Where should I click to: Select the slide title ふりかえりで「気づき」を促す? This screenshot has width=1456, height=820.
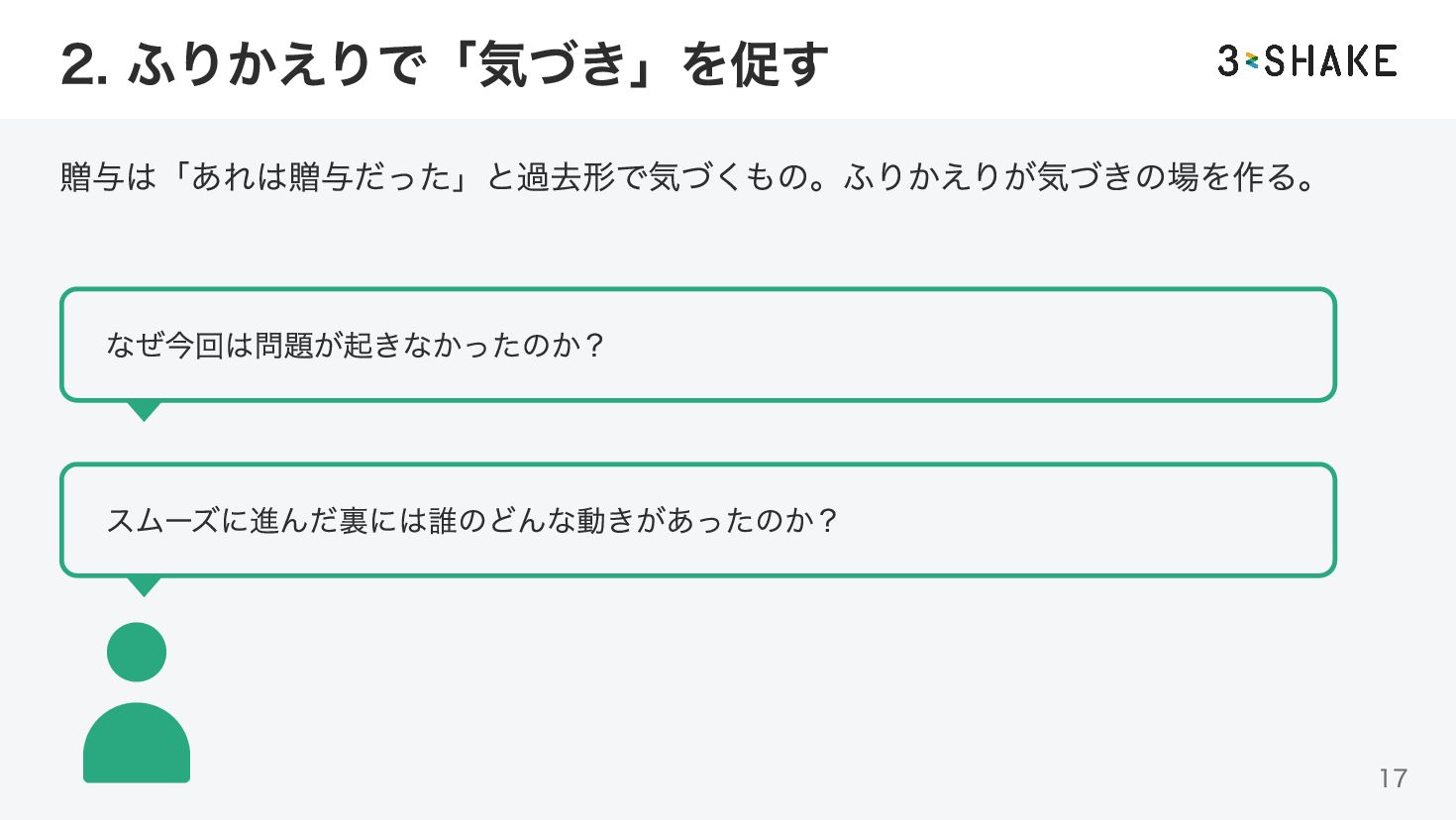[445, 65]
